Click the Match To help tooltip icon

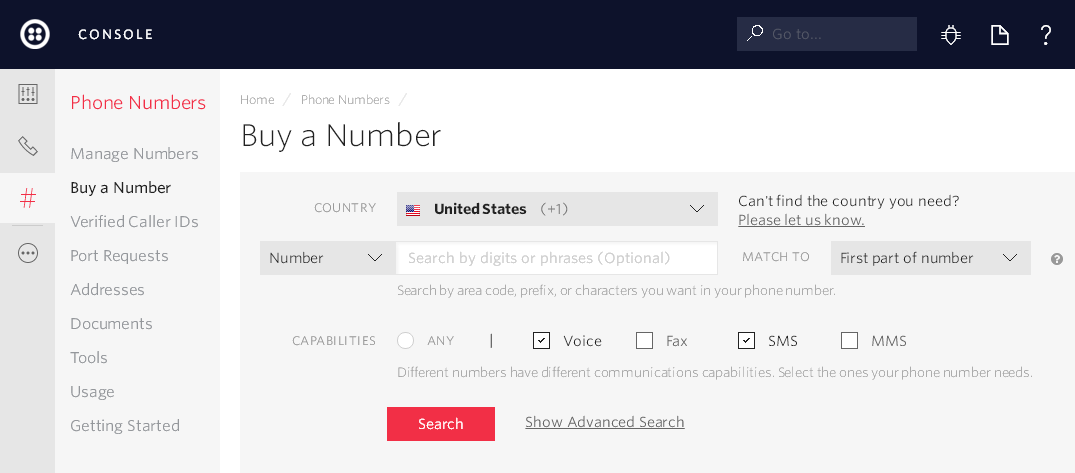tap(1057, 259)
